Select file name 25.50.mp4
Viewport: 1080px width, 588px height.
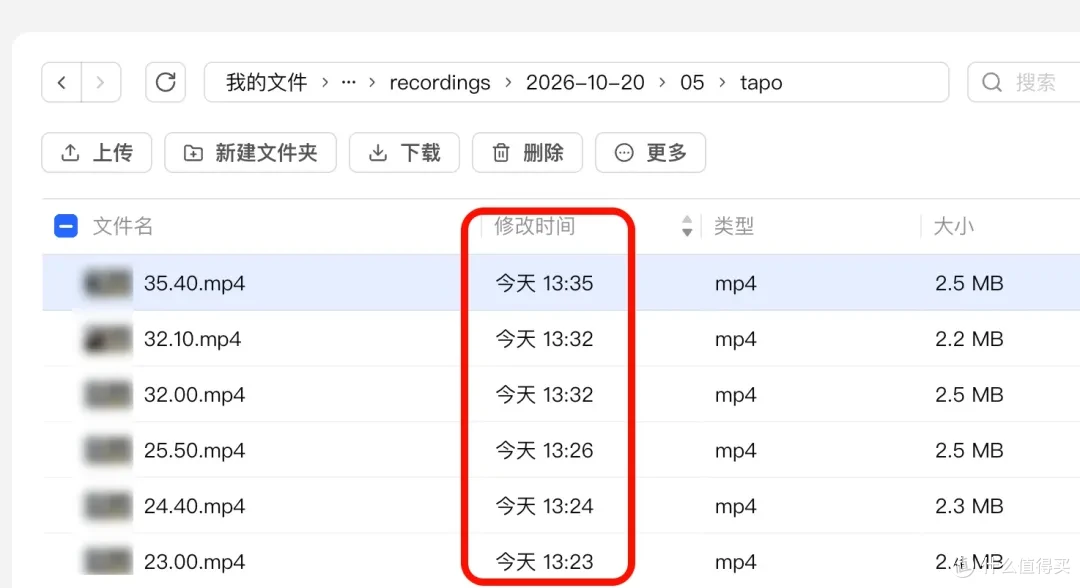[194, 451]
